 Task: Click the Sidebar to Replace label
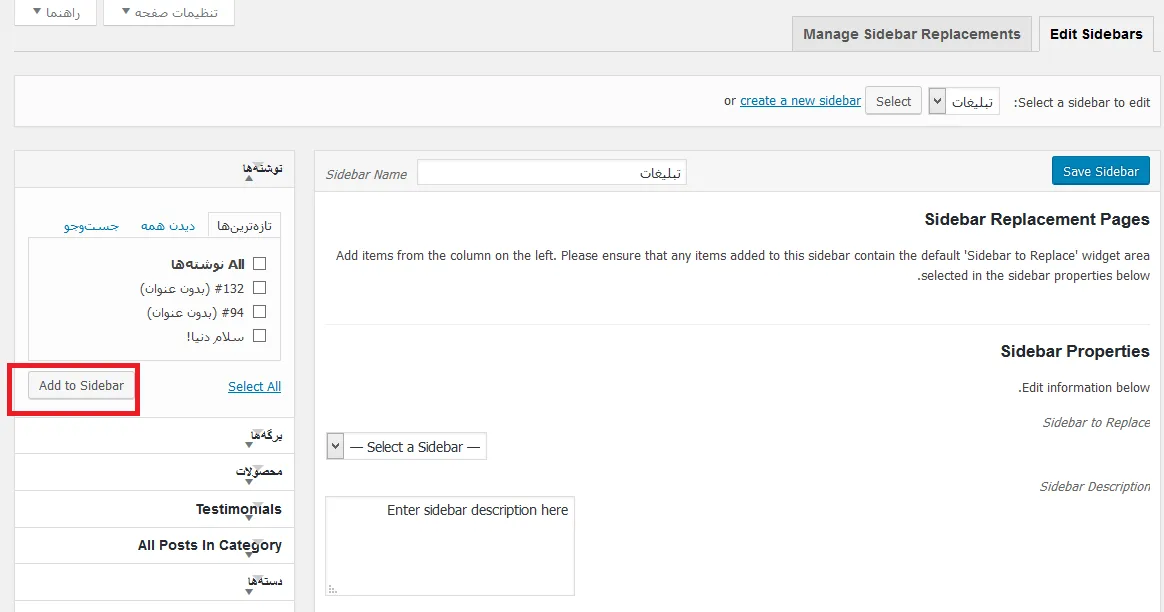[1096, 423]
